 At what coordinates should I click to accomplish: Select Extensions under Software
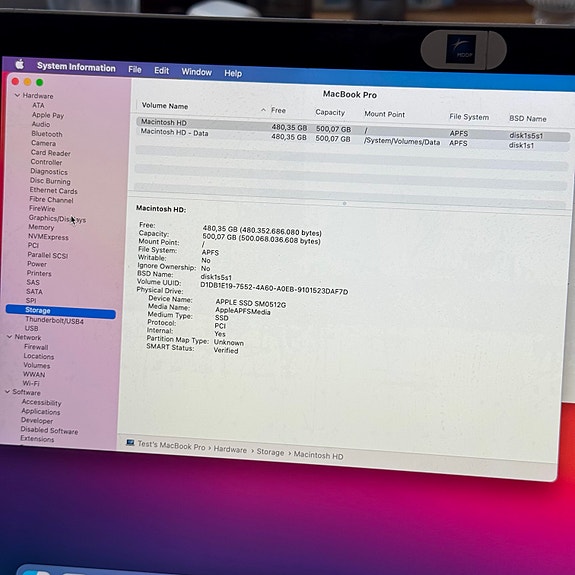[37, 439]
